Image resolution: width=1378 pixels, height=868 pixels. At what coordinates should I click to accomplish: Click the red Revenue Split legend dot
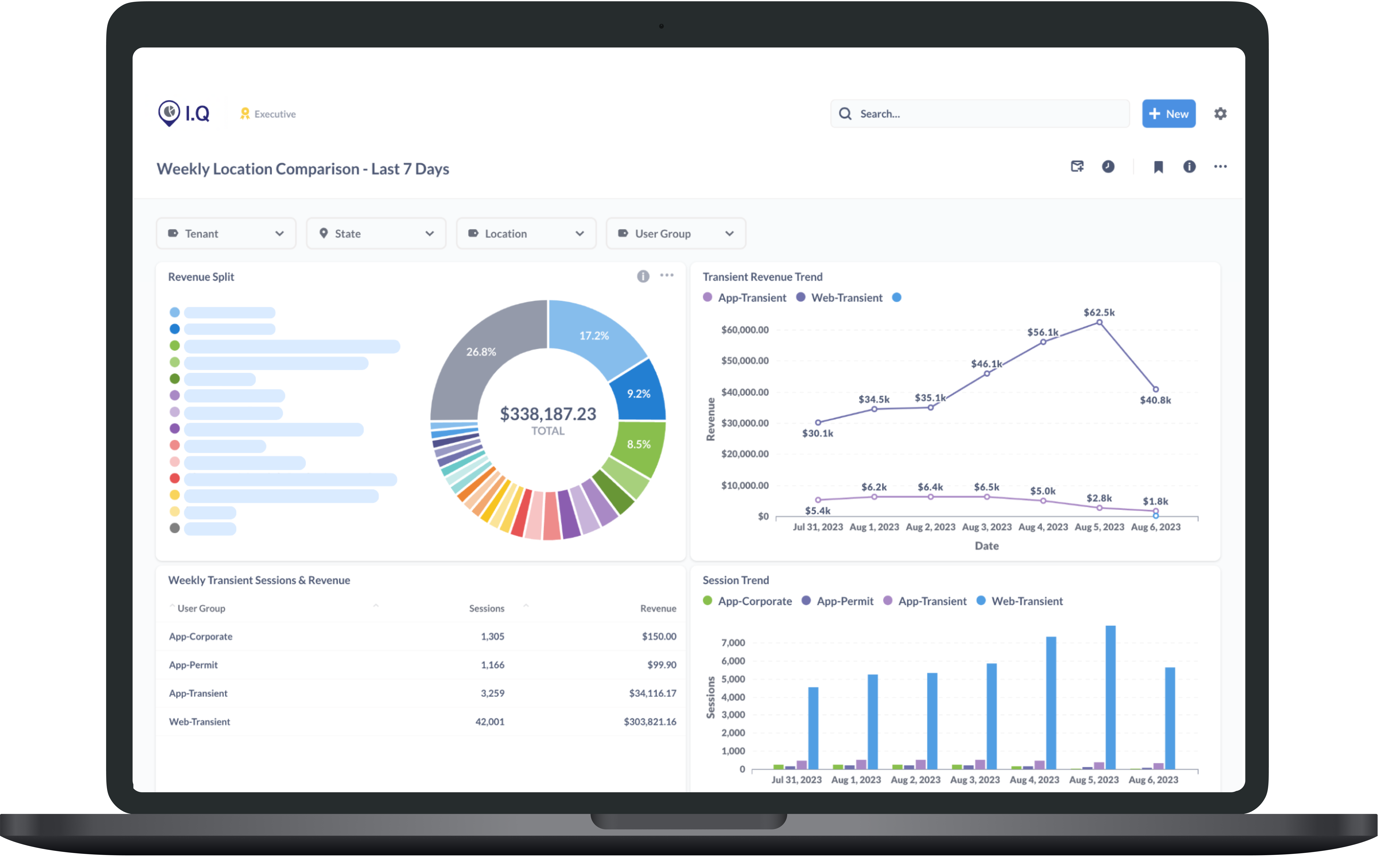pos(174,478)
